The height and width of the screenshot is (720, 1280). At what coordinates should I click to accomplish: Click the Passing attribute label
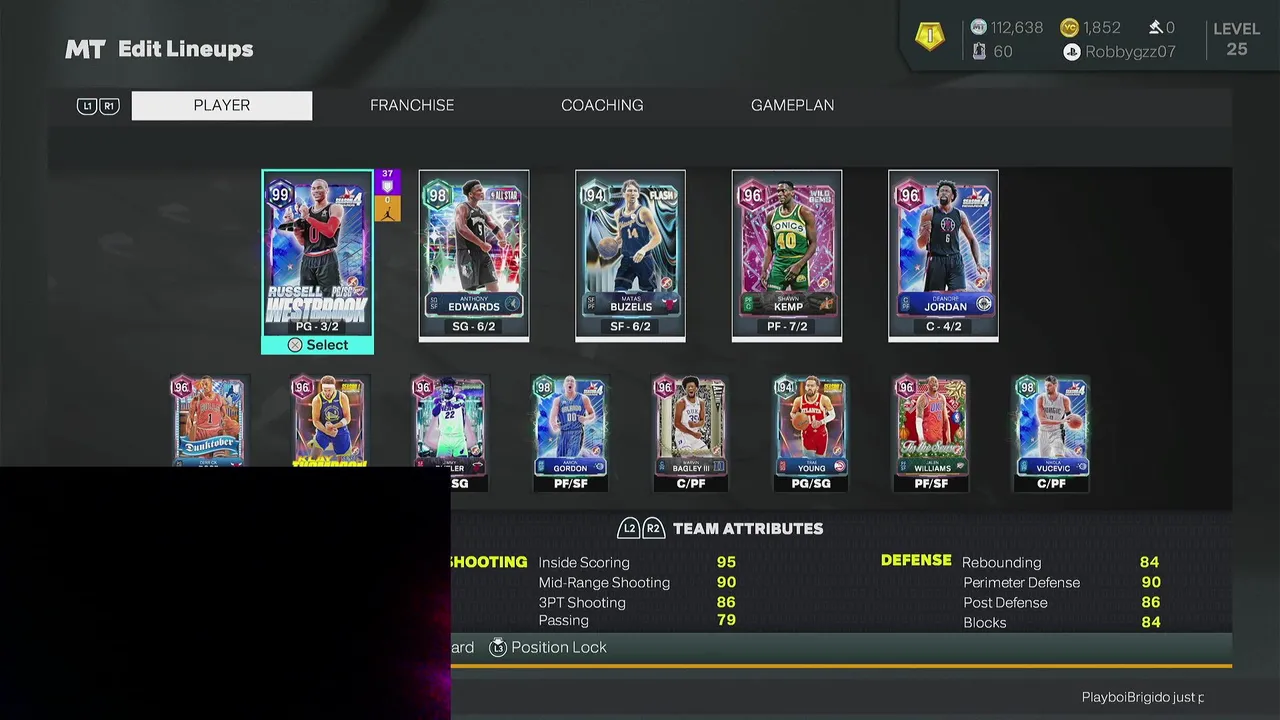click(564, 620)
